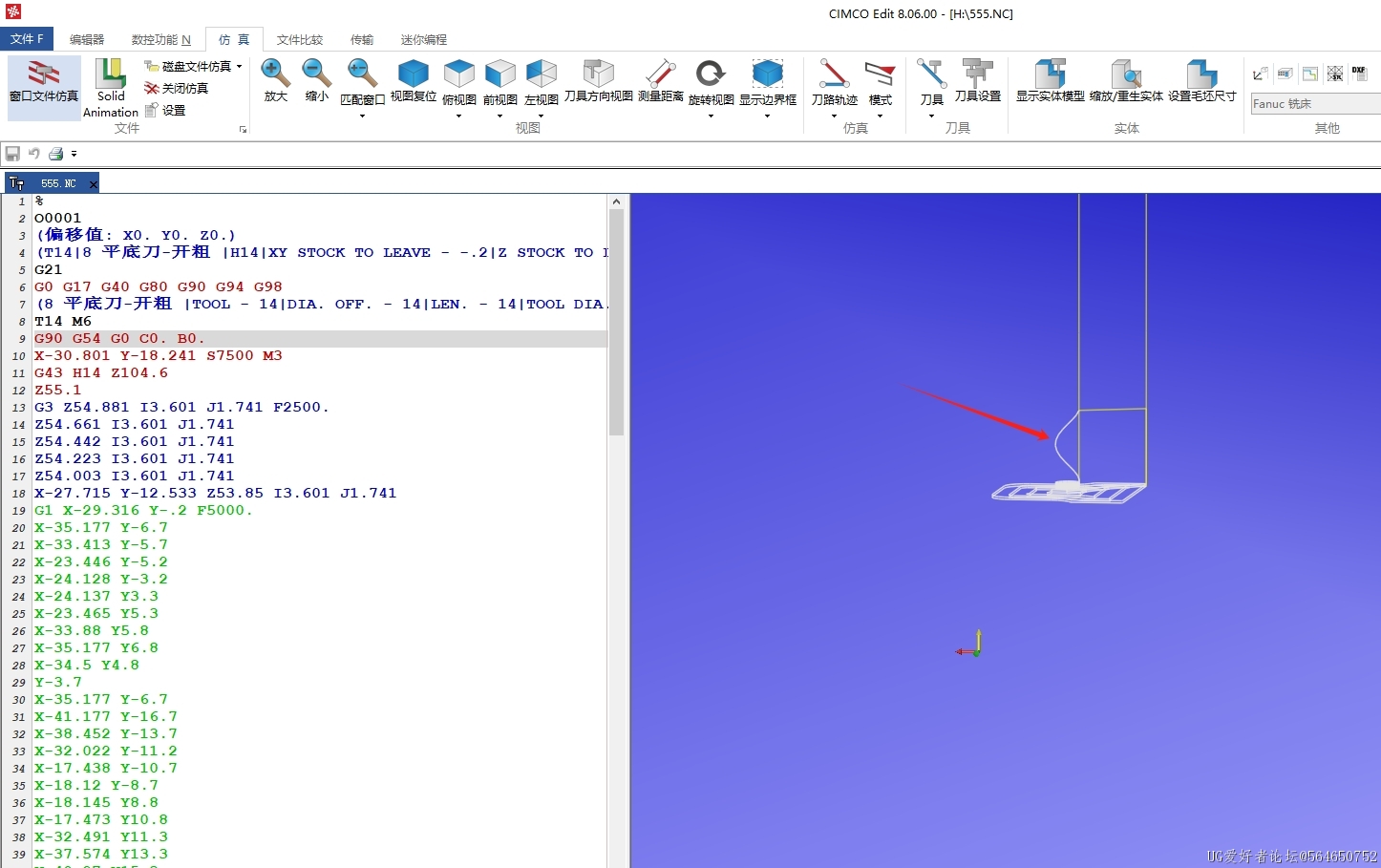Click the save disk icon in quick toolbar
The height and width of the screenshot is (868, 1381).
[x=12, y=154]
